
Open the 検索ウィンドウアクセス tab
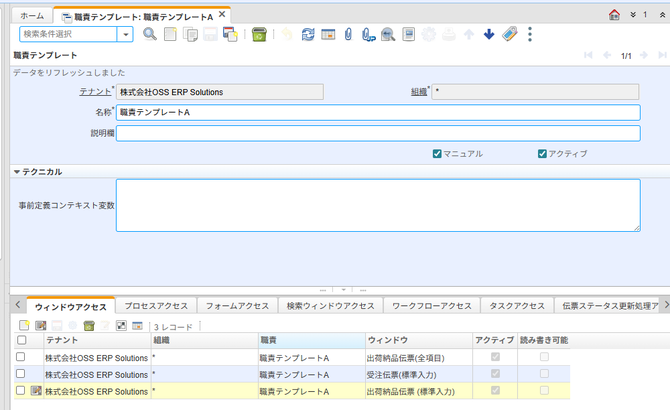click(330, 306)
